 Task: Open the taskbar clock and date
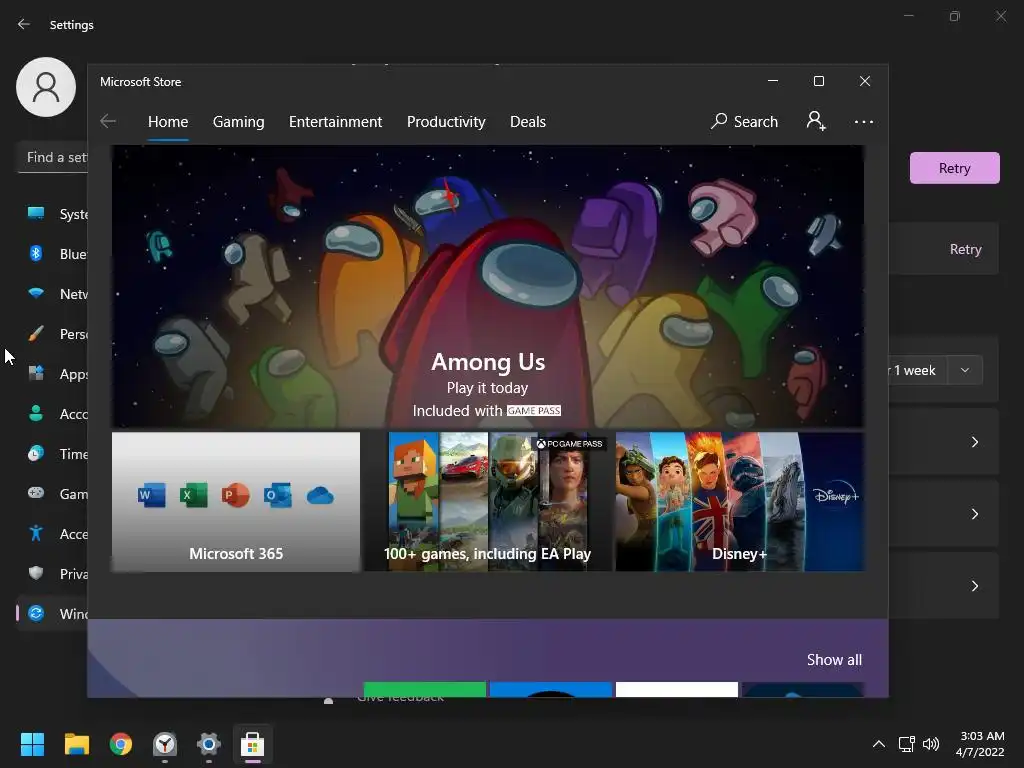click(980, 744)
